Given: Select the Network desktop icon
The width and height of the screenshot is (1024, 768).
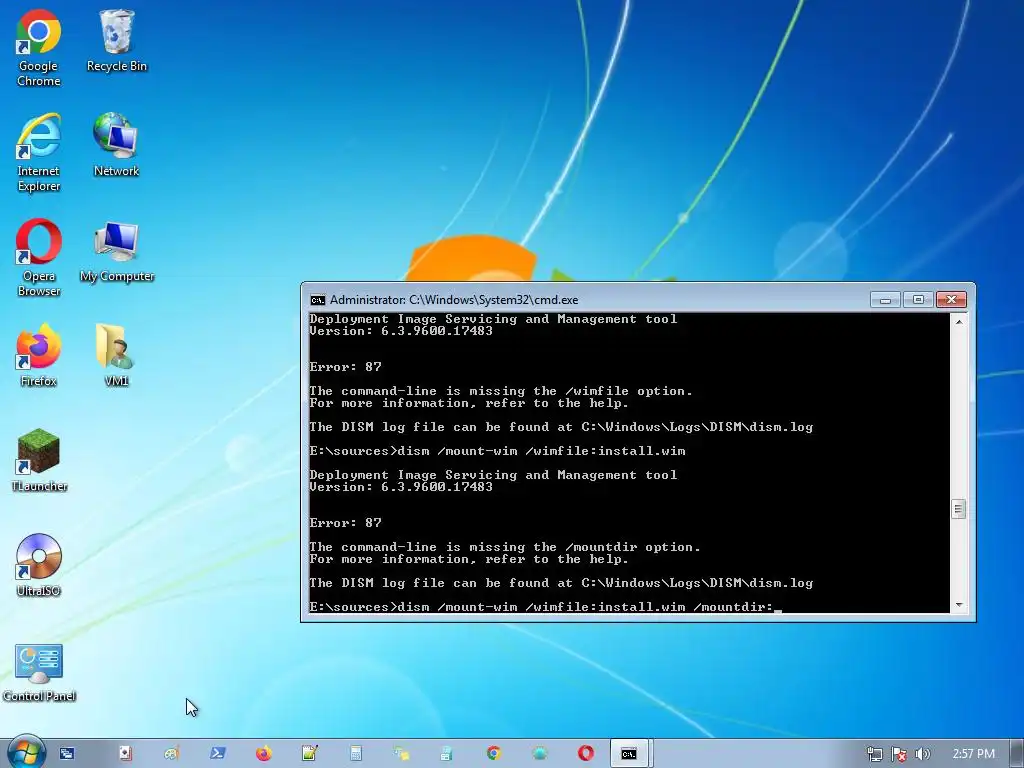Looking at the screenshot, I should 116,145.
